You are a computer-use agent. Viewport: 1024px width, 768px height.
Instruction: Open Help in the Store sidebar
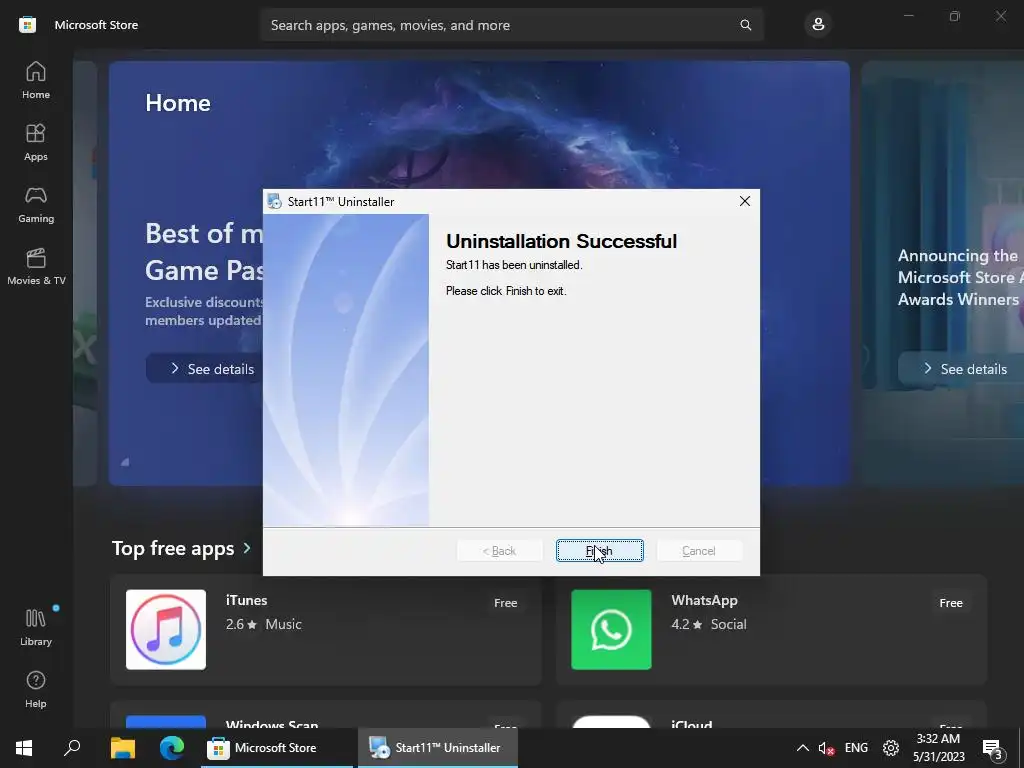[x=36, y=690]
